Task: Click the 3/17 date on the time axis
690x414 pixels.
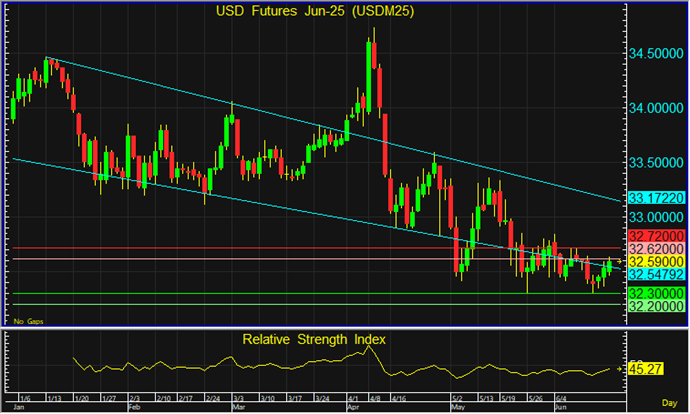Action: click(x=295, y=399)
